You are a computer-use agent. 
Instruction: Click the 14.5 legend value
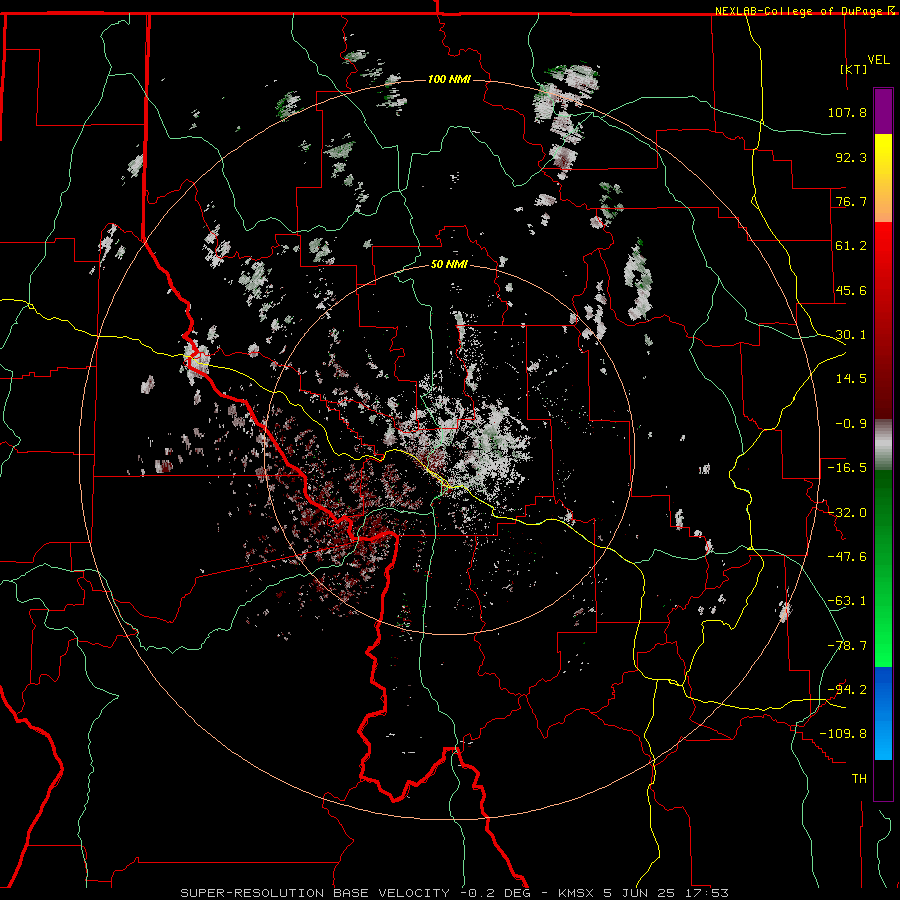pos(851,379)
